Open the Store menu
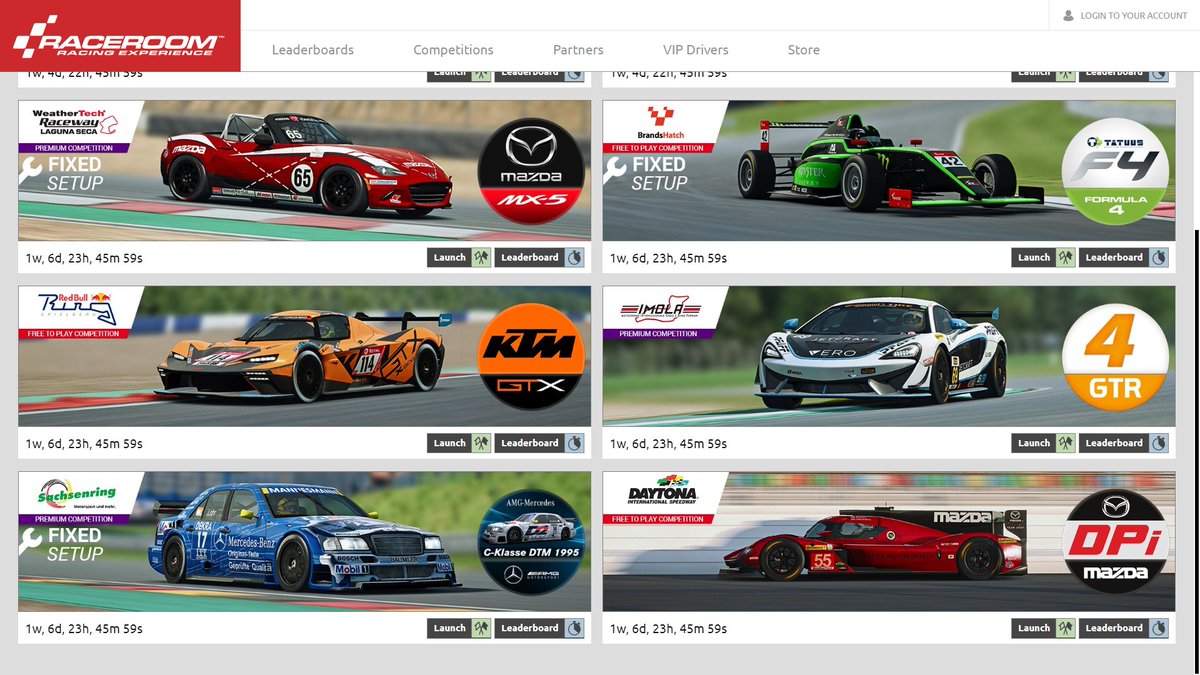 (x=803, y=49)
